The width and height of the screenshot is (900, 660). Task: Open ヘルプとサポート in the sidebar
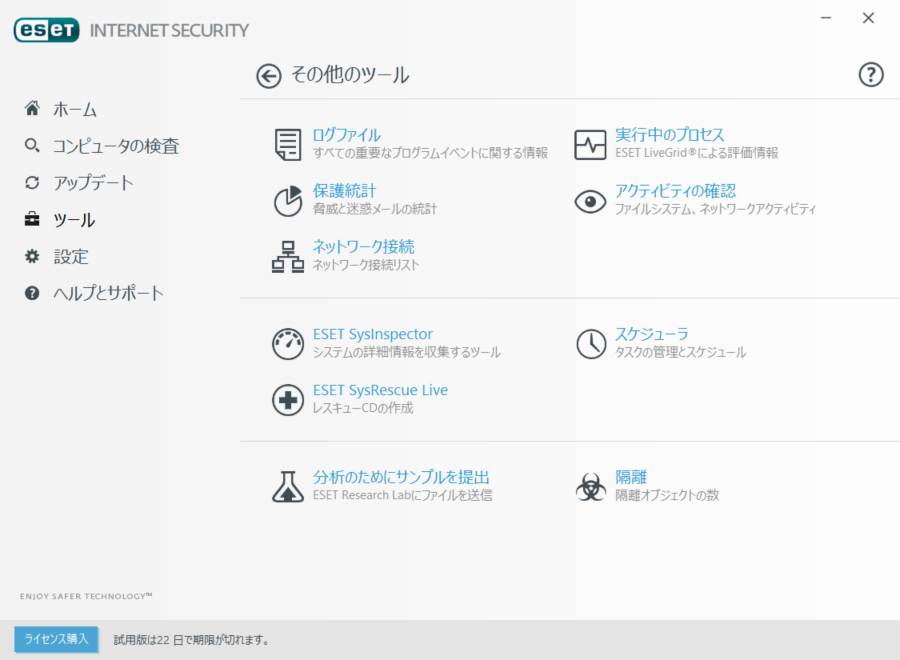coord(108,293)
